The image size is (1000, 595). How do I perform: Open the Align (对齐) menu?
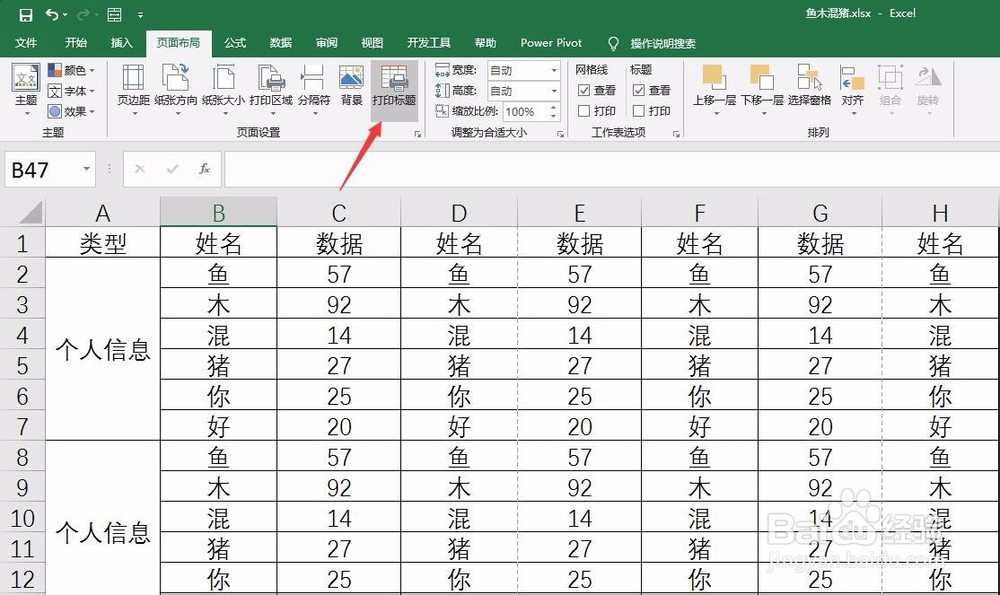(853, 89)
